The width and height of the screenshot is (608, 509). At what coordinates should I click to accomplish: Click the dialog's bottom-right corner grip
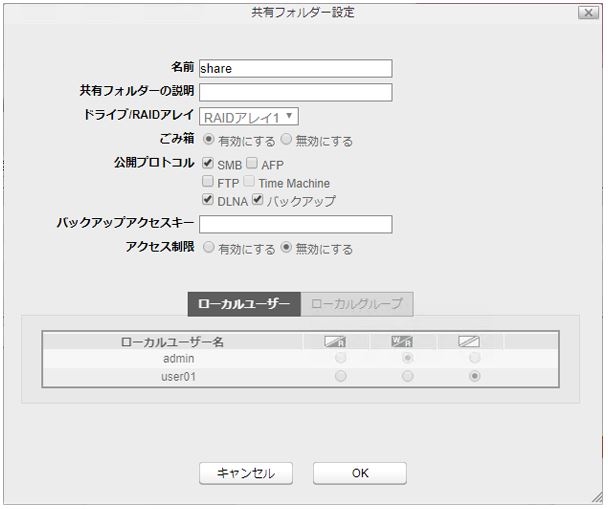click(598, 499)
